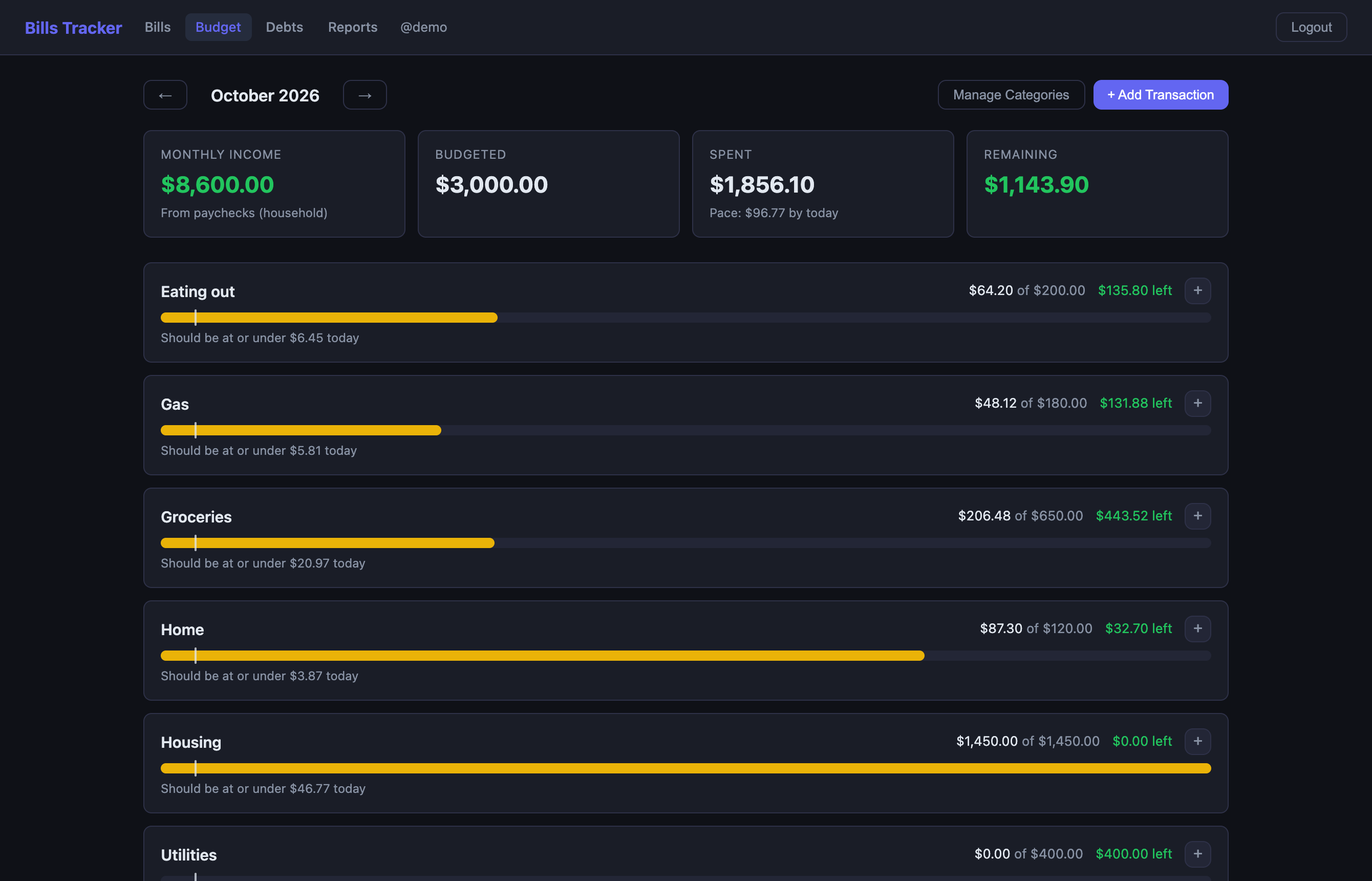Add transaction to Eating out plus icon
1372x881 pixels.
pyautogui.click(x=1197, y=290)
